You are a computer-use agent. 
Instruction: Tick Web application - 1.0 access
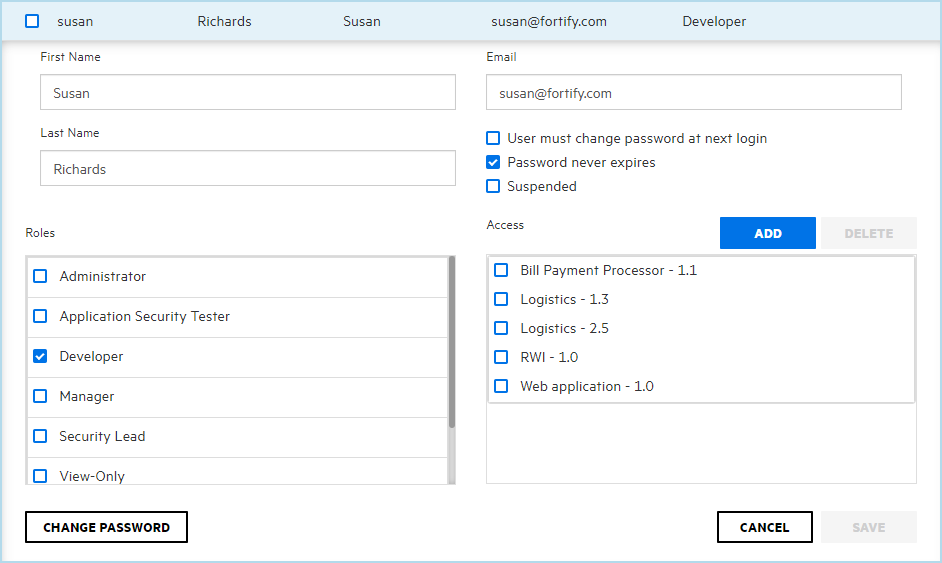click(502, 387)
